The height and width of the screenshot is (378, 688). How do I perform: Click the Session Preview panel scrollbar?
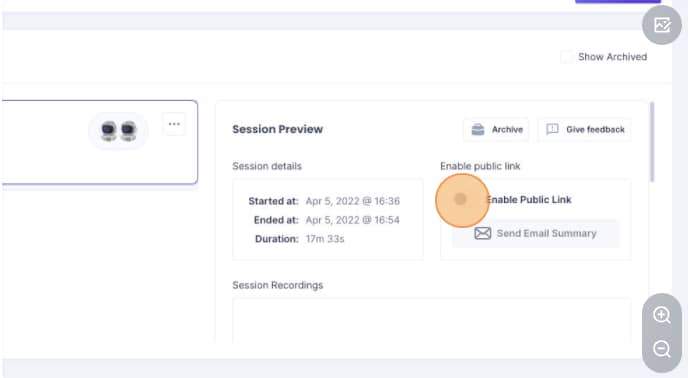(652, 142)
